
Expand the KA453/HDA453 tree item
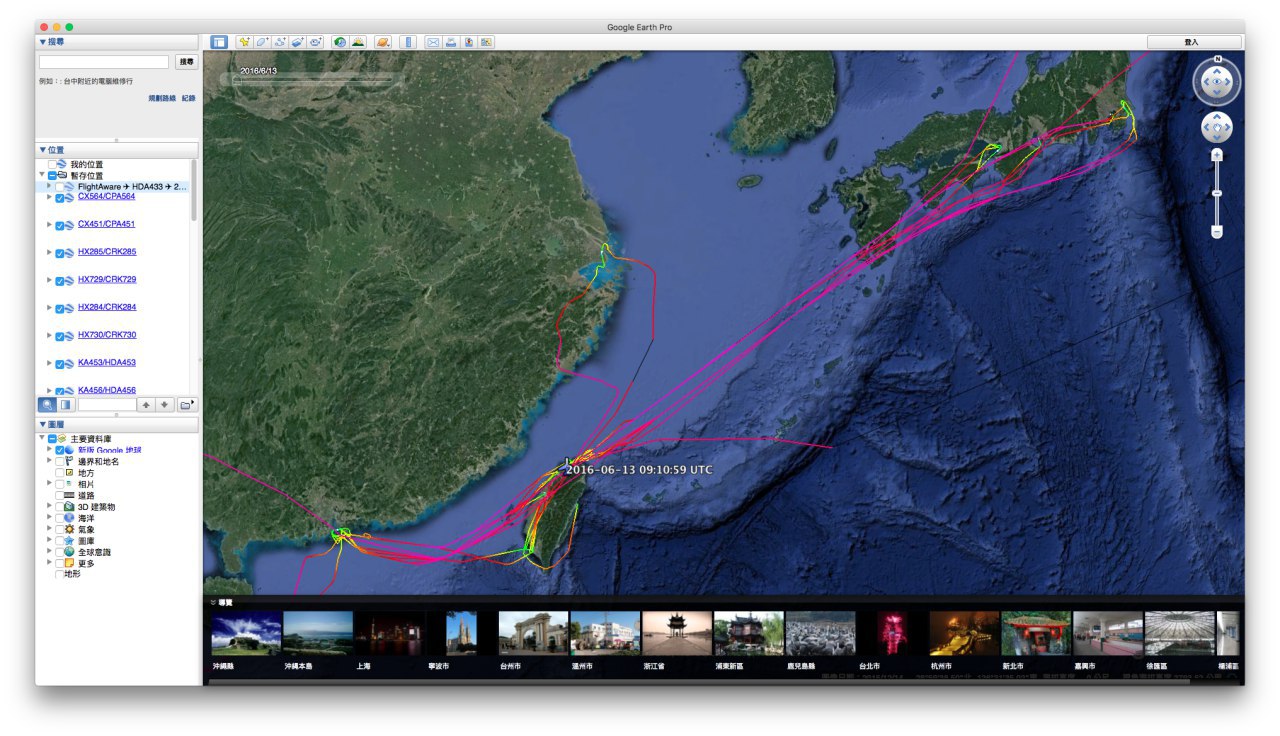tap(49, 363)
